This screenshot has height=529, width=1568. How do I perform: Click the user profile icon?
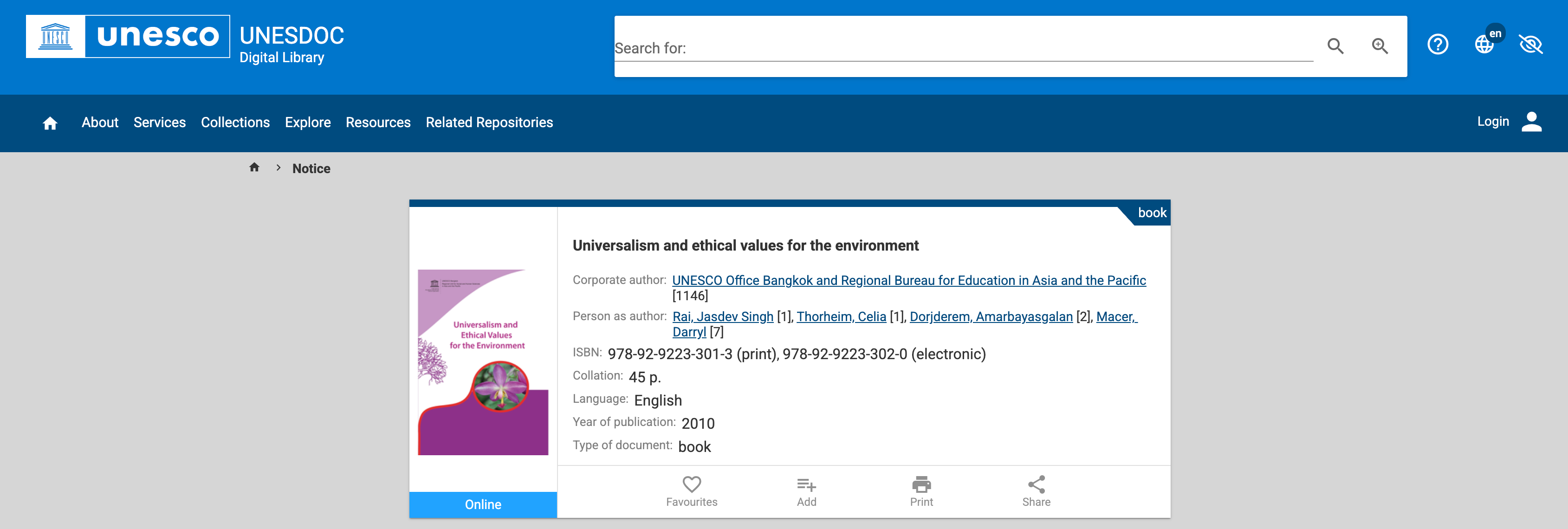coord(1531,122)
